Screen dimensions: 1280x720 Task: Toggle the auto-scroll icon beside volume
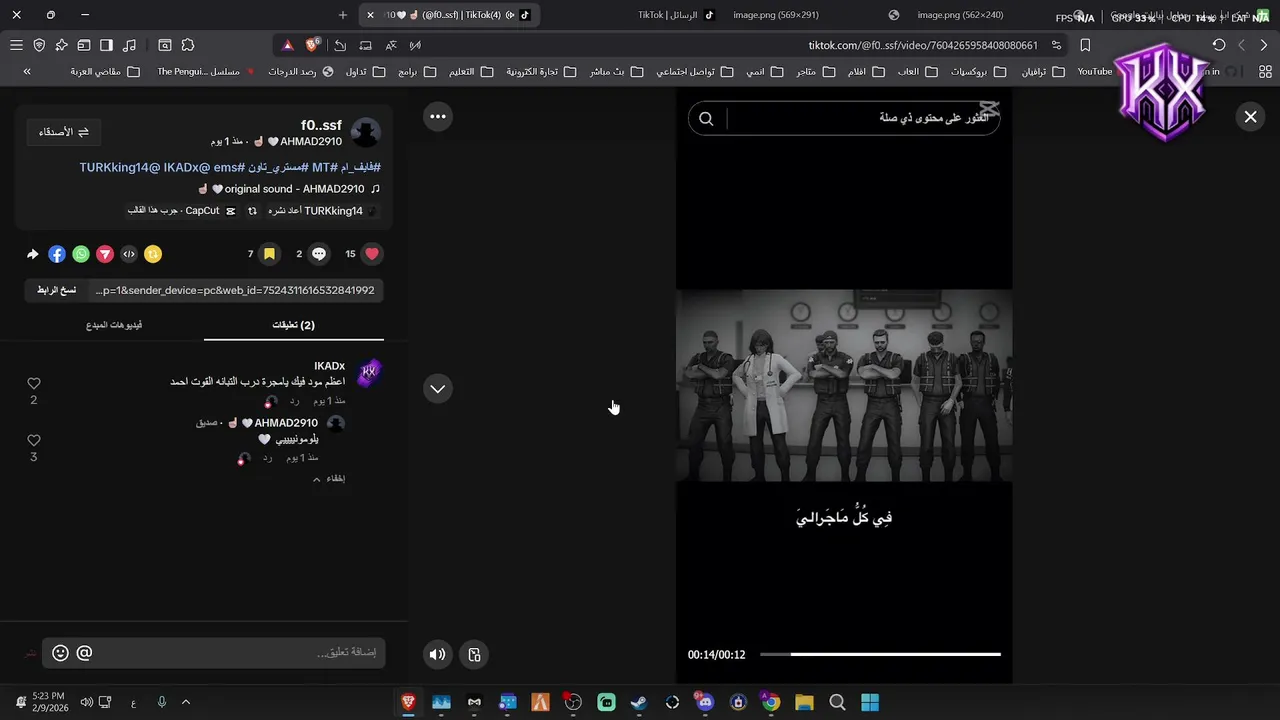tap(474, 655)
